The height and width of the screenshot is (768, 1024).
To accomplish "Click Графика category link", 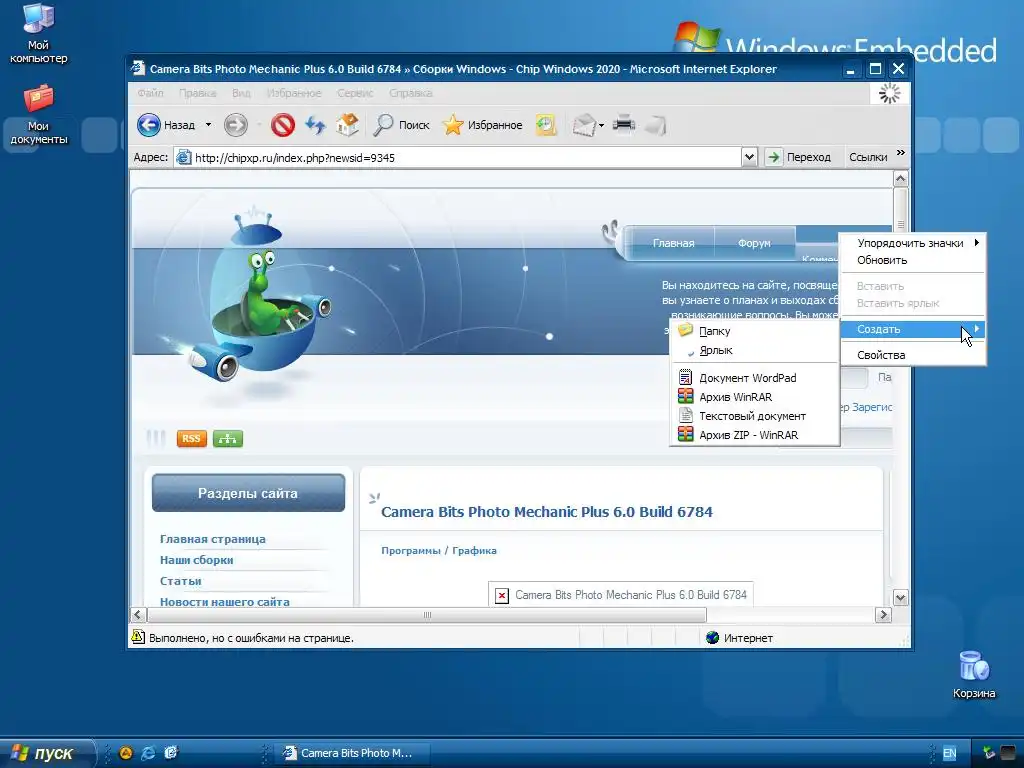I will (474, 551).
